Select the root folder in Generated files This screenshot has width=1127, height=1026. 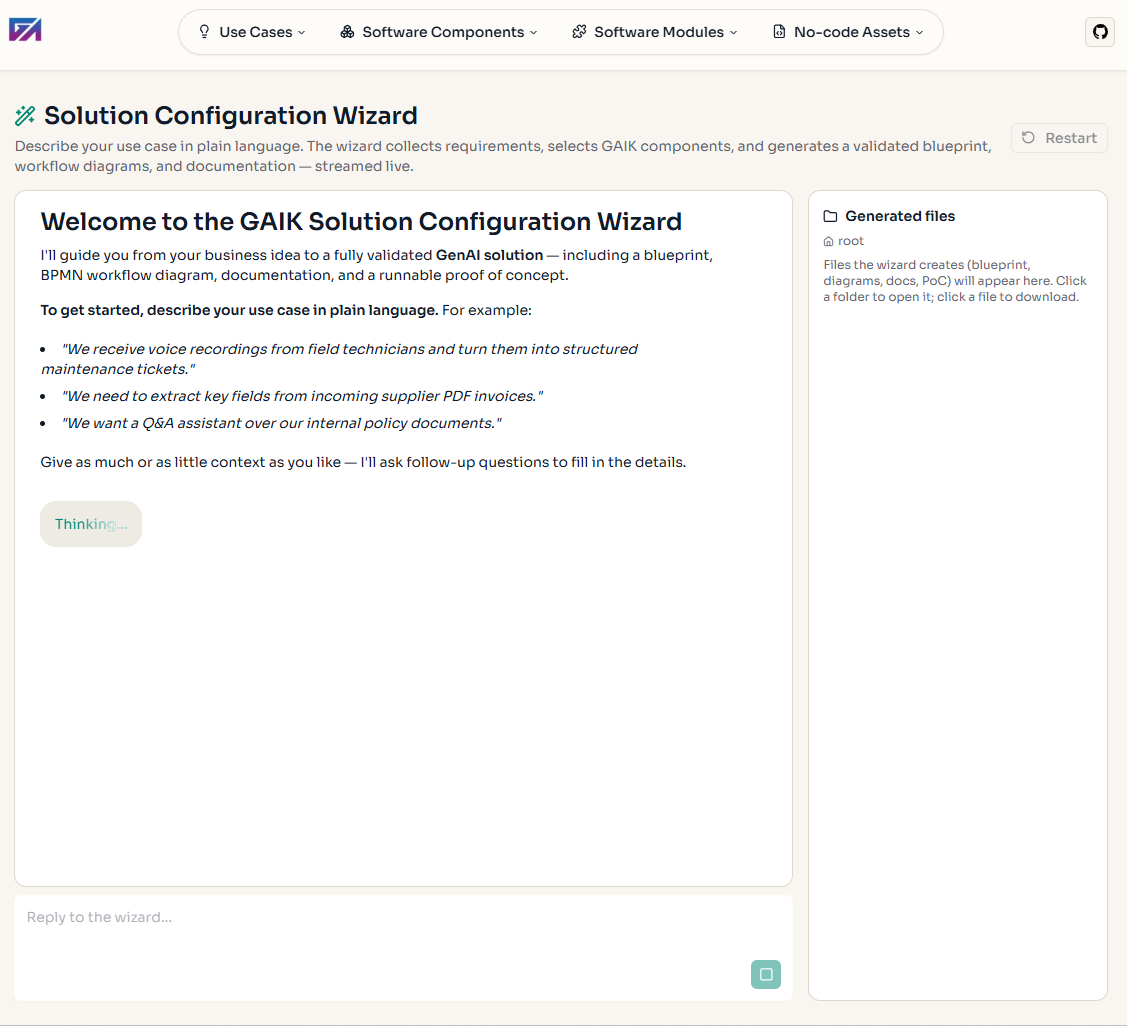tap(844, 242)
